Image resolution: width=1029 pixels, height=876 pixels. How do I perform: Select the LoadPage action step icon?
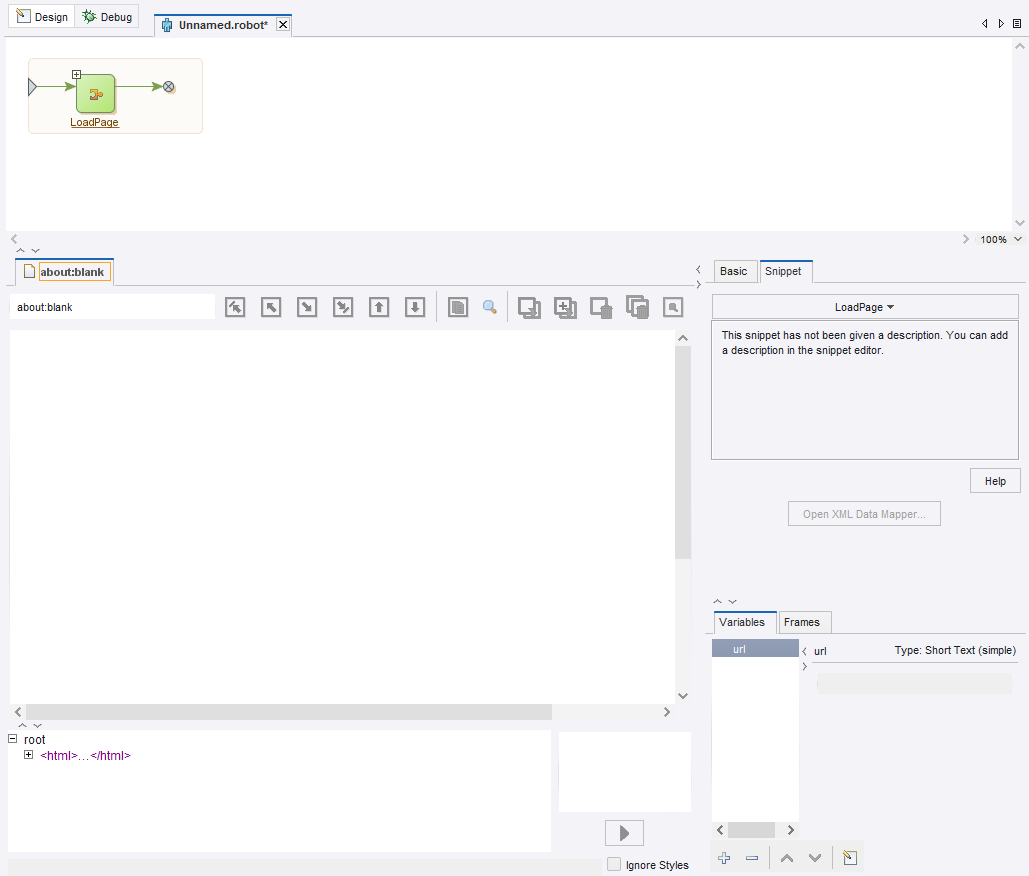point(95,93)
